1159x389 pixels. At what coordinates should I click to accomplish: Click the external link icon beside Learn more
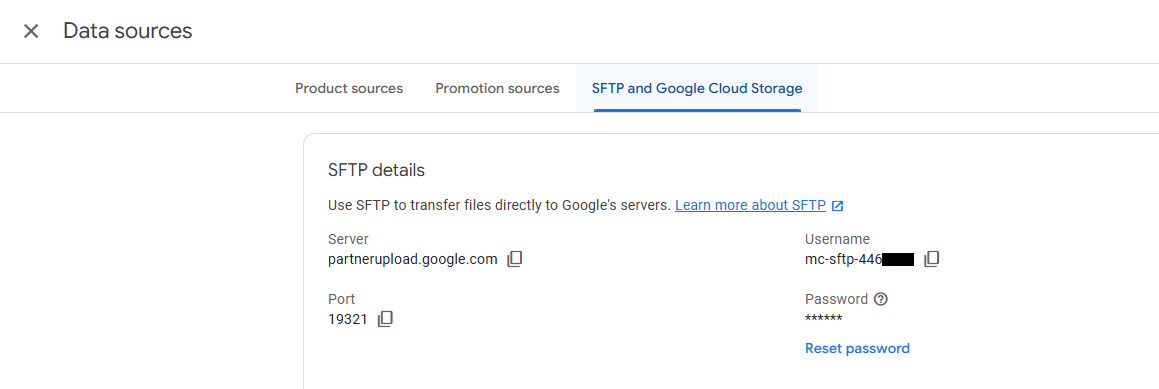[x=837, y=206]
